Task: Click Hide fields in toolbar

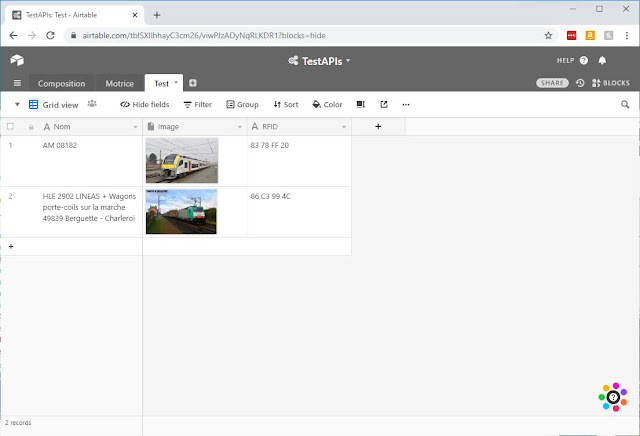Action: coord(144,105)
